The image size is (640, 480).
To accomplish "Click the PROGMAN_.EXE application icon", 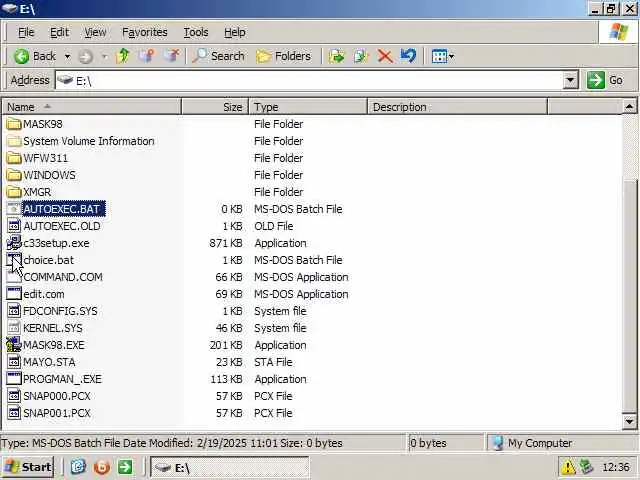I will (14, 379).
